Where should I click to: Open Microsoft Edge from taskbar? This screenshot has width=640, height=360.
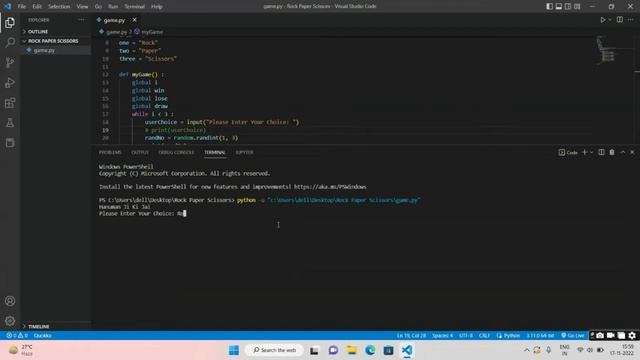tap(370, 350)
